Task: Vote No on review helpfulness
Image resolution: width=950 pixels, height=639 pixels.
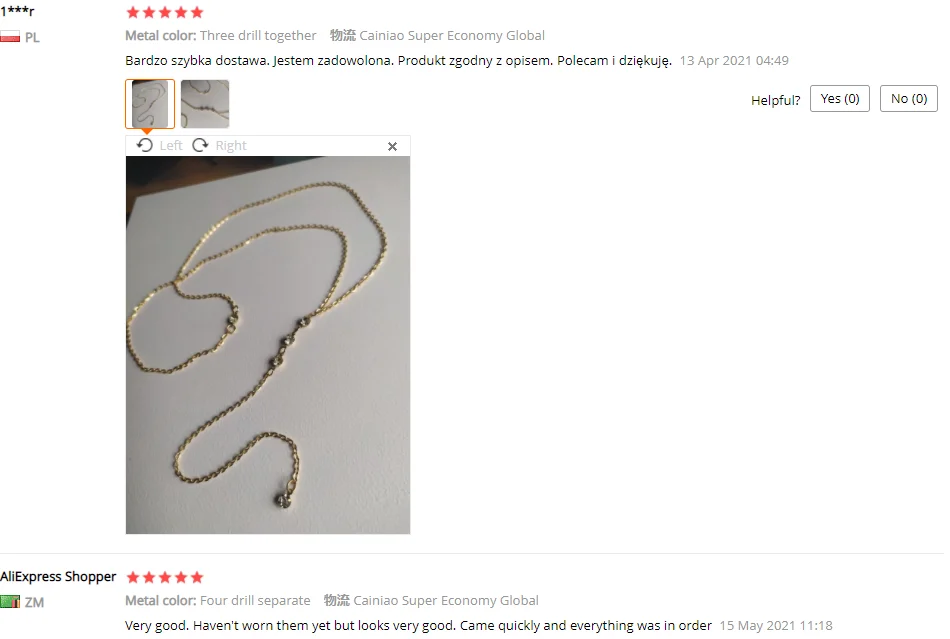Action: coord(909,99)
